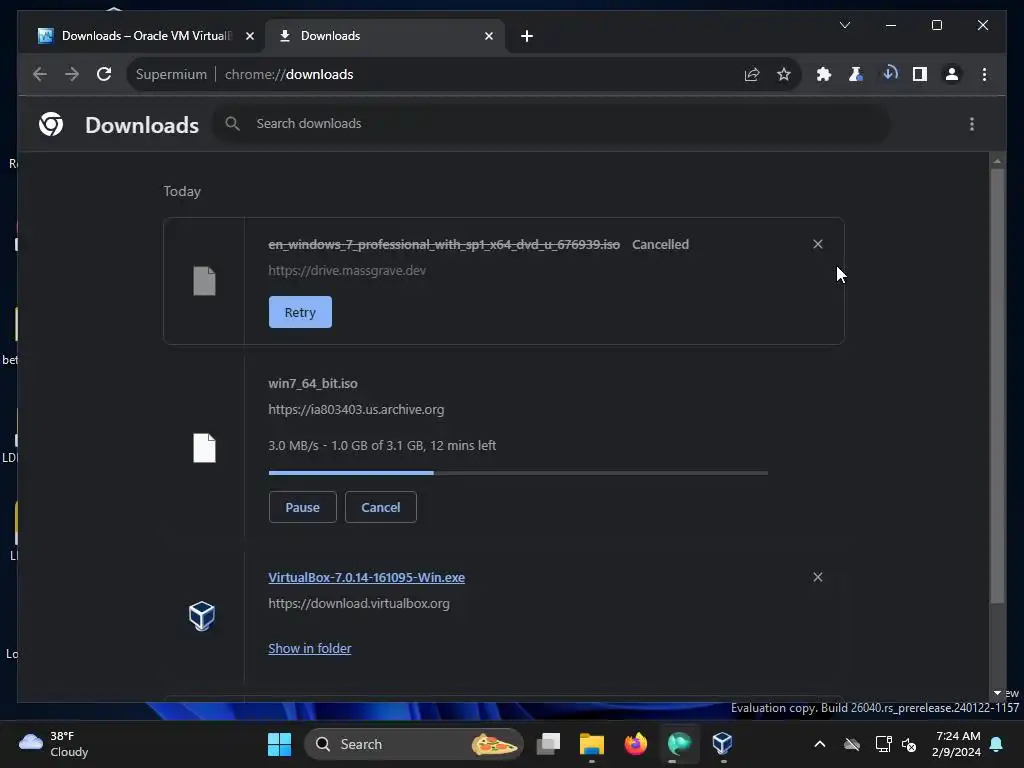
Task: Click the scrollbar down arrow
Action: [x=997, y=693]
